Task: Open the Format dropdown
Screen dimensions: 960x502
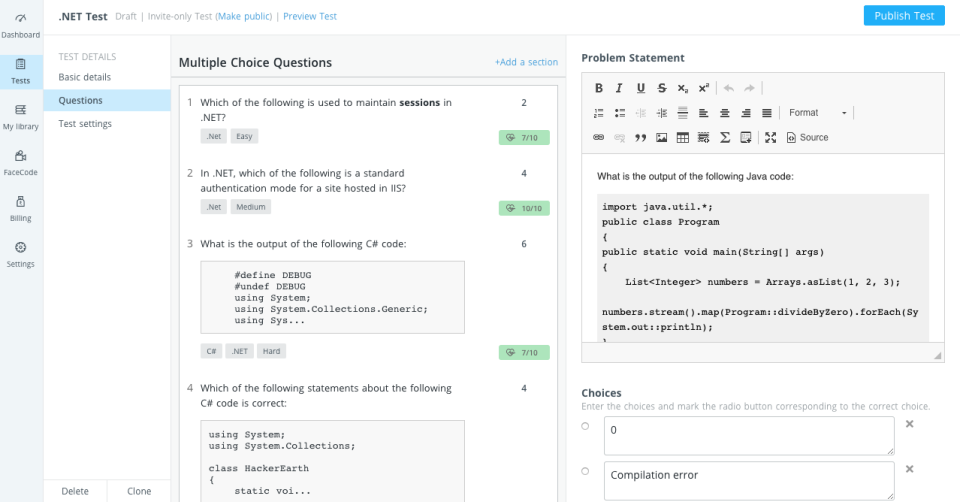Action: point(817,113)
